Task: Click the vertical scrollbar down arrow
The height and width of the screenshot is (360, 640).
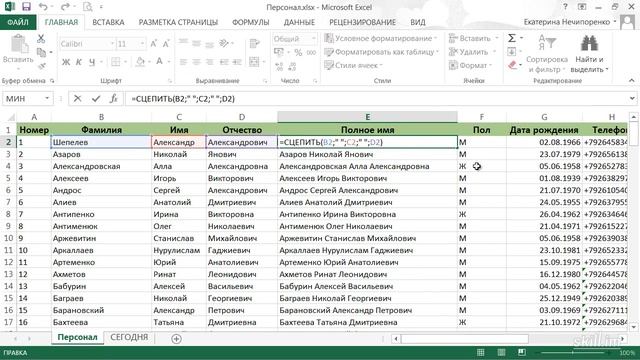Action: click(633, 327)
